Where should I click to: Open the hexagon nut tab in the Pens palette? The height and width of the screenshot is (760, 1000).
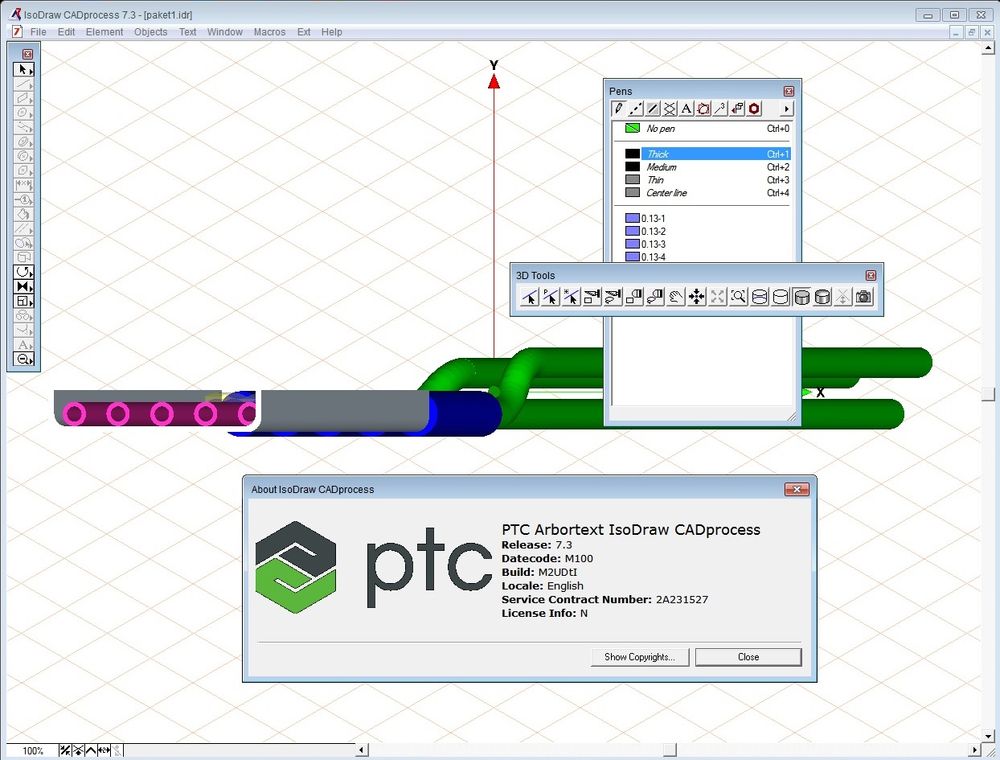point(754,108)
